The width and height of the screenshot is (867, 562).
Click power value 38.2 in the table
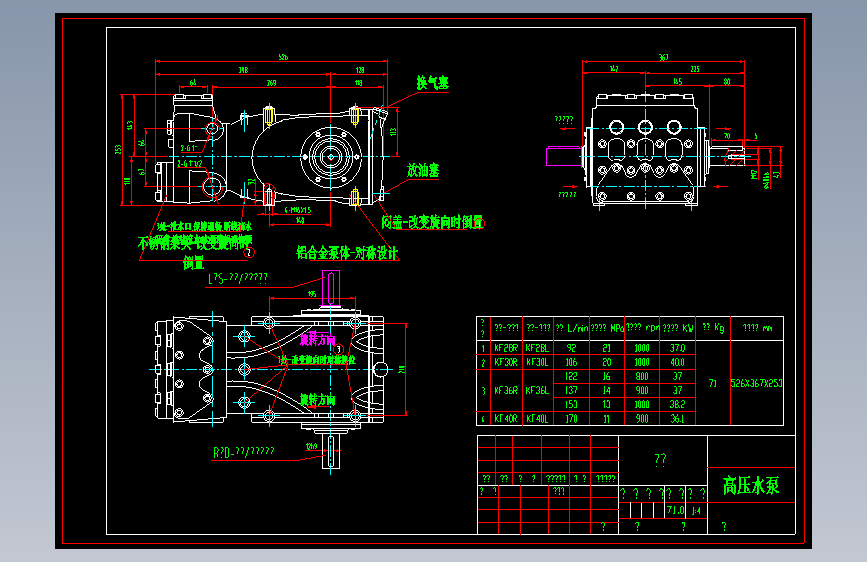pyautogui.click(x=677, y=404)
